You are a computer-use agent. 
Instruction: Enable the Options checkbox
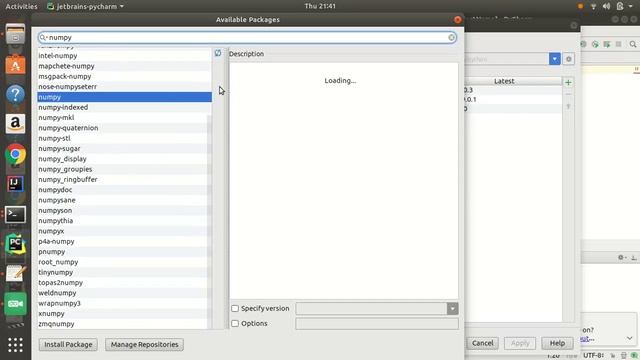click(x=235, y=324)
